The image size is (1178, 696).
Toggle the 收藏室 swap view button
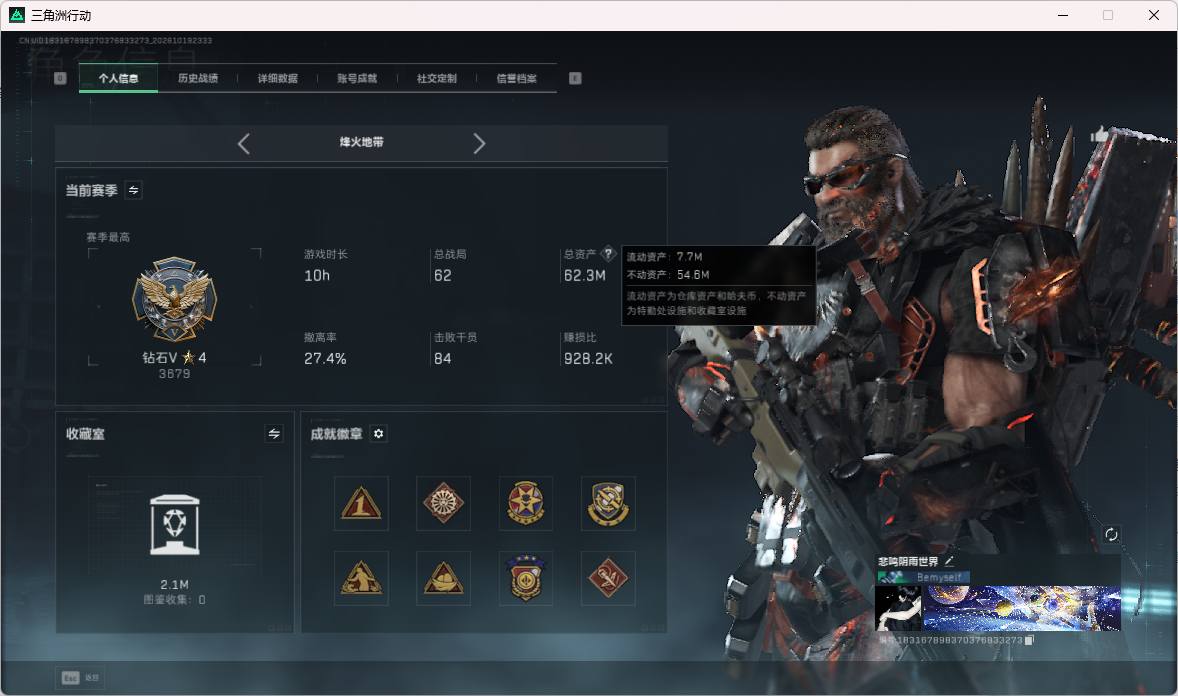pos(274,434)
